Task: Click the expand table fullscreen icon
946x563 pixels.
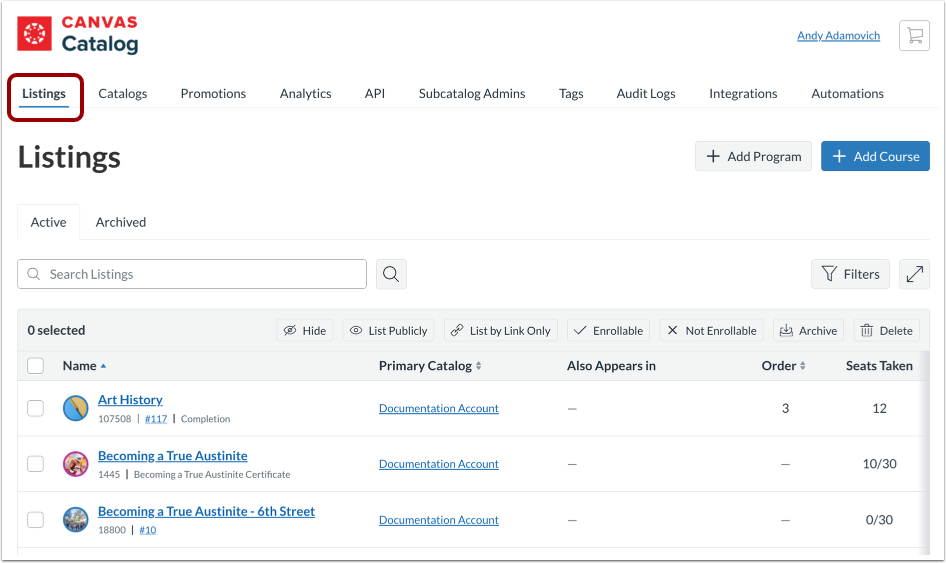Action: pos(914,274)
